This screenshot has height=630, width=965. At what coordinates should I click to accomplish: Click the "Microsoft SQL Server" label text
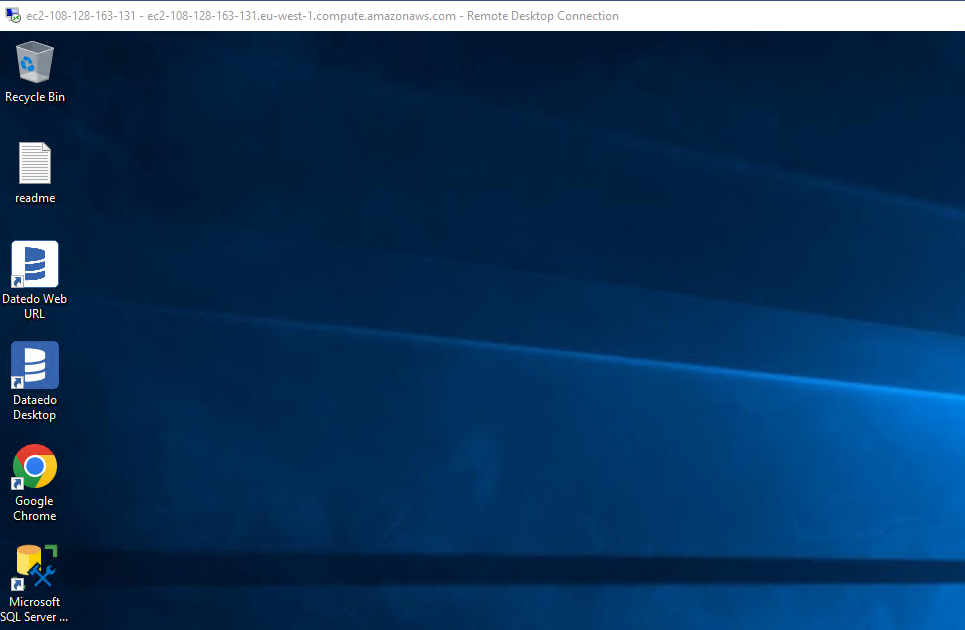[x=35, y=609]
